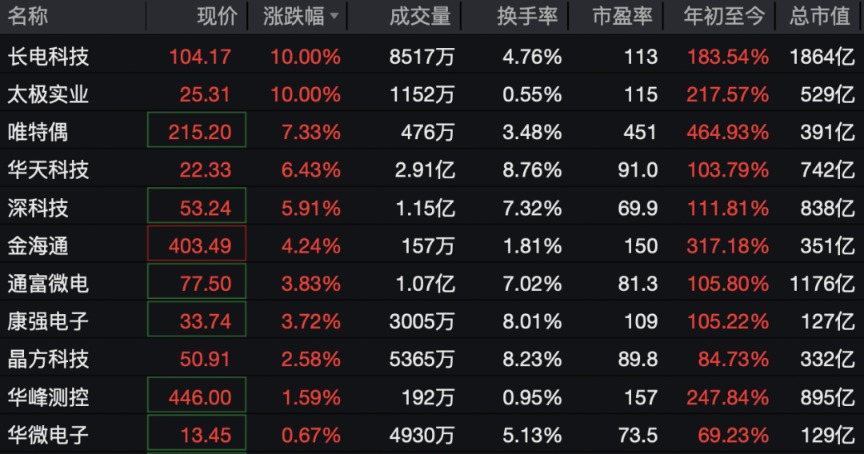
Task: Click 5.91% change for 深科技
Action: tap(311, 208)
